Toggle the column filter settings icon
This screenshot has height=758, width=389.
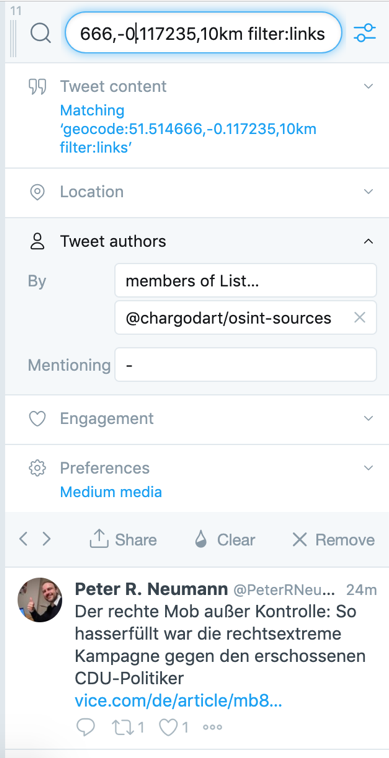tap(364, 33)
